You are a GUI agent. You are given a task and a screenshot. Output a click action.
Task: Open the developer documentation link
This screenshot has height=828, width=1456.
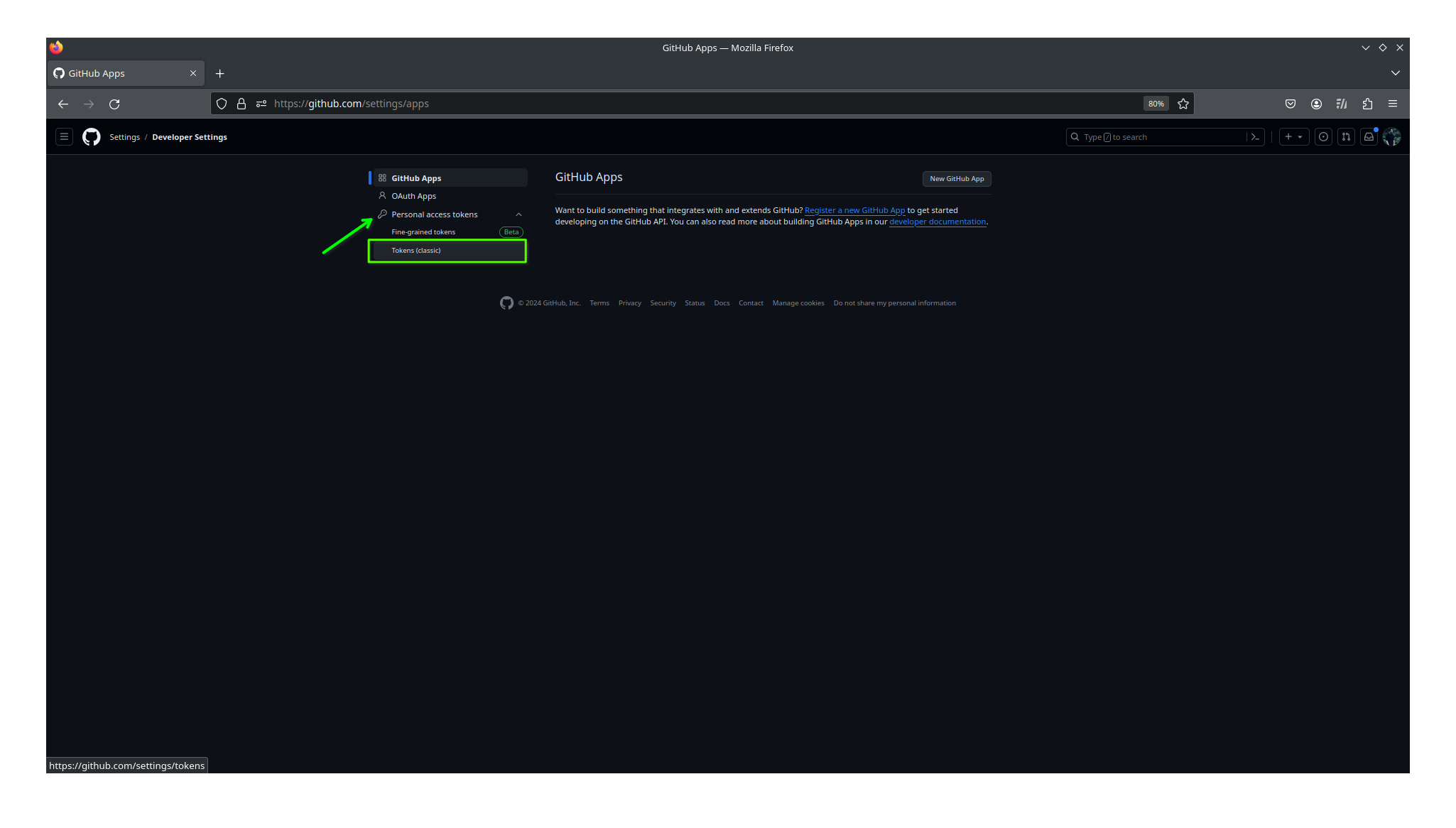point(938,222)
